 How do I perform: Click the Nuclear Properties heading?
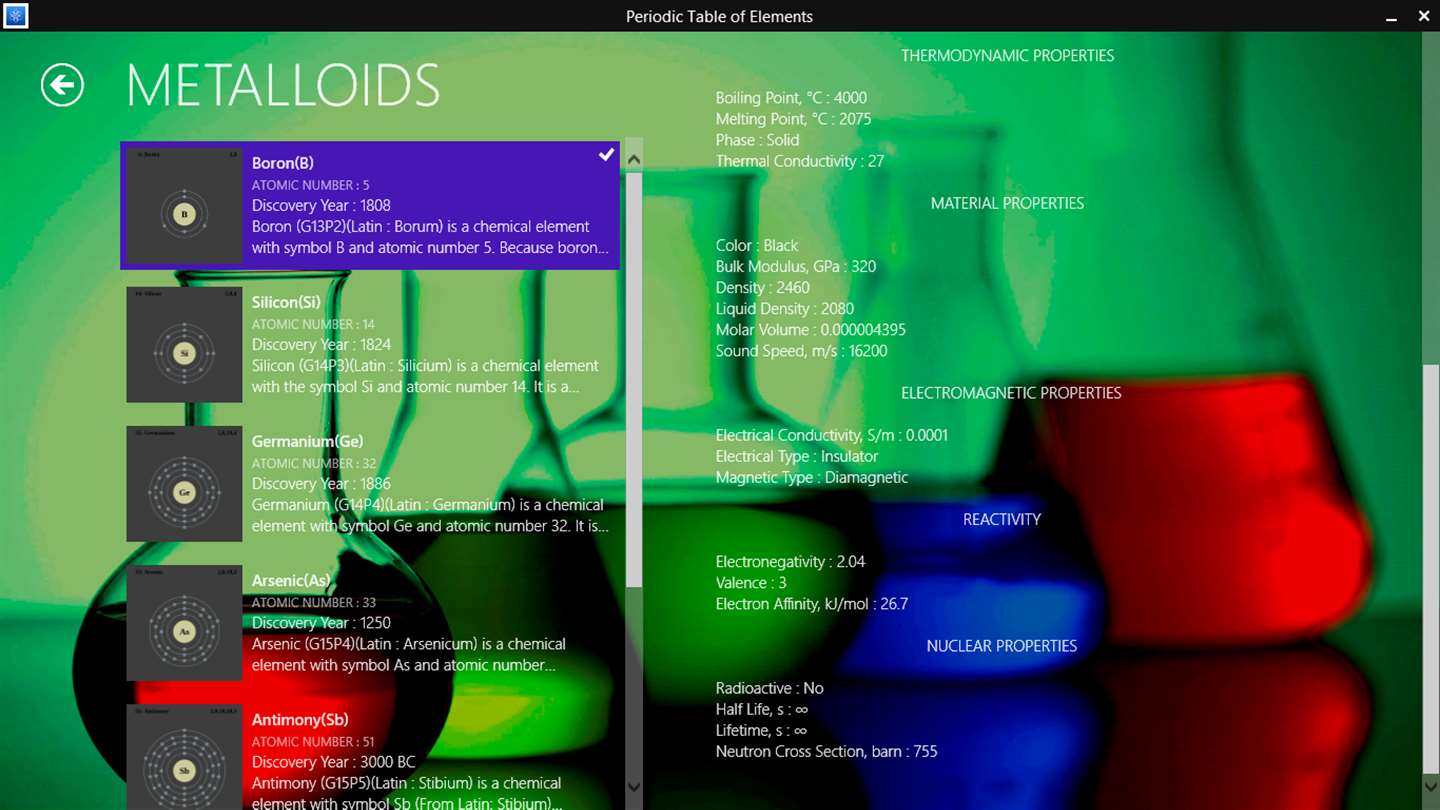[x=1002, y=646]
